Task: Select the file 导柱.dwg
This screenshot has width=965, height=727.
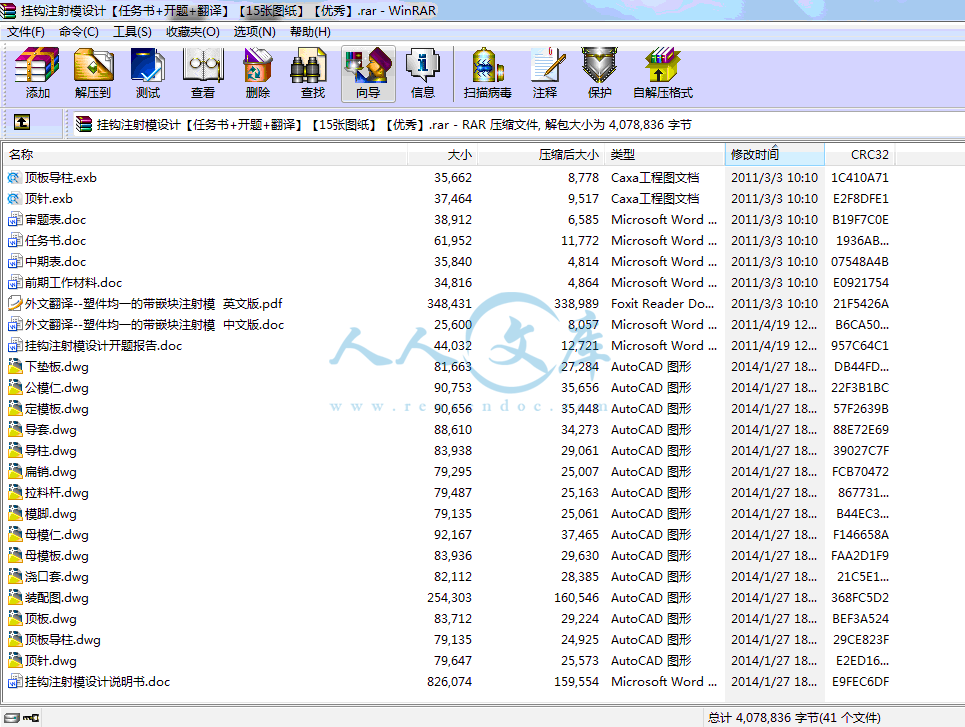Action: 51,451
